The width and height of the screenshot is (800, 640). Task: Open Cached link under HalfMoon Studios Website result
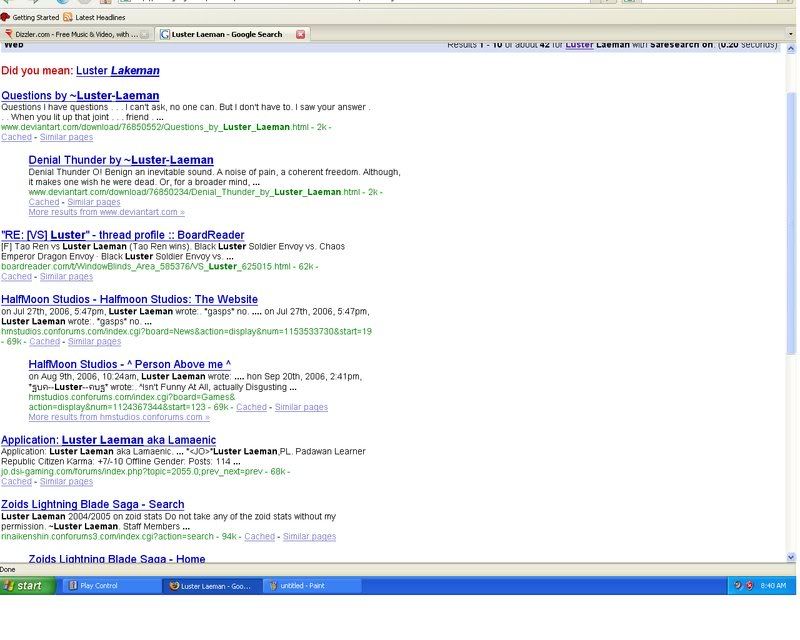[x=44, y=341]
